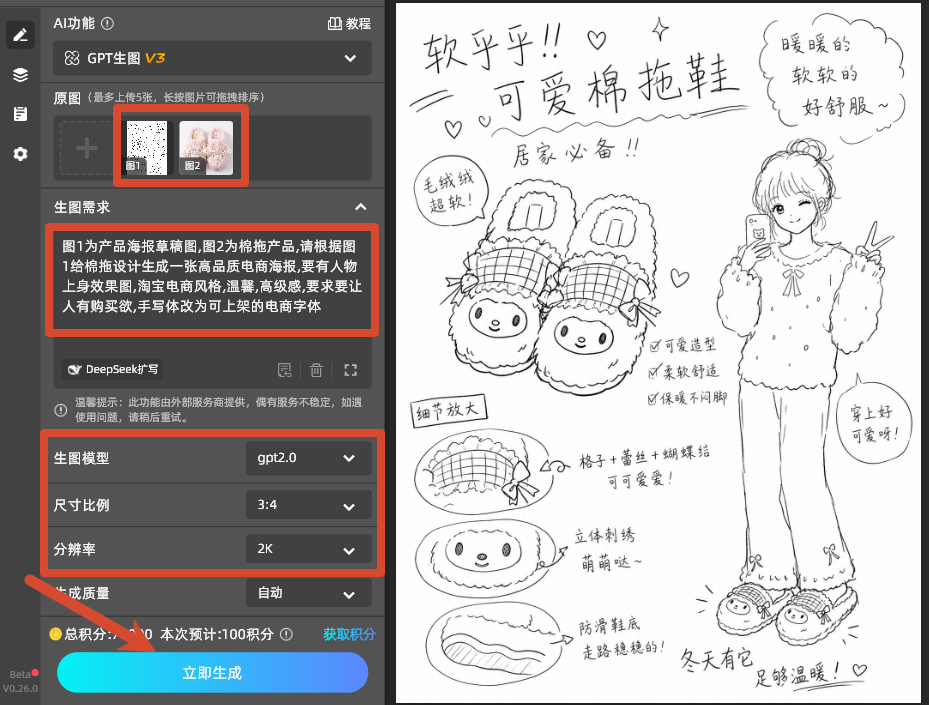The image size is (929, 705).
Task: Click into the prompt text box
Action: click(x=212, y=277)
